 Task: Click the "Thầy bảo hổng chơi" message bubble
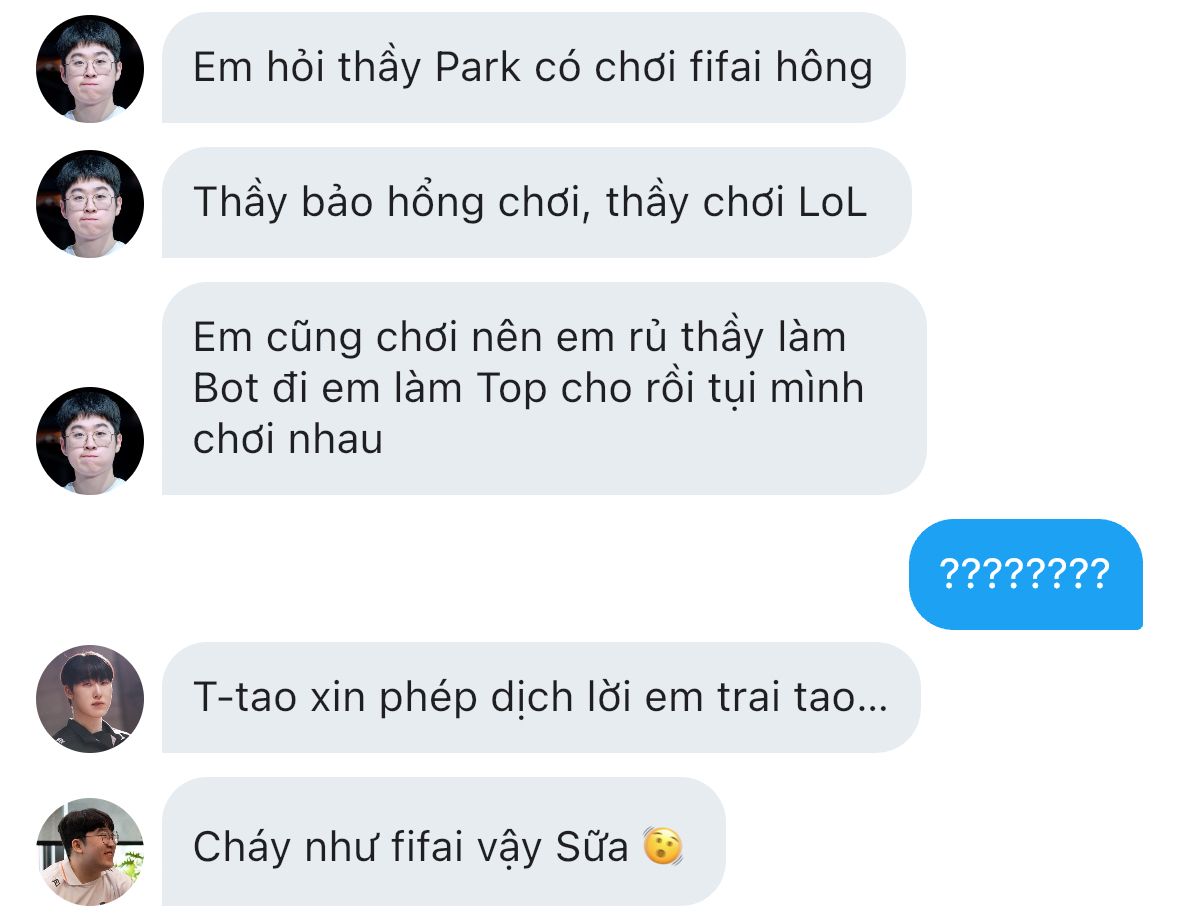pyautogui.click(x=537, y=203)
